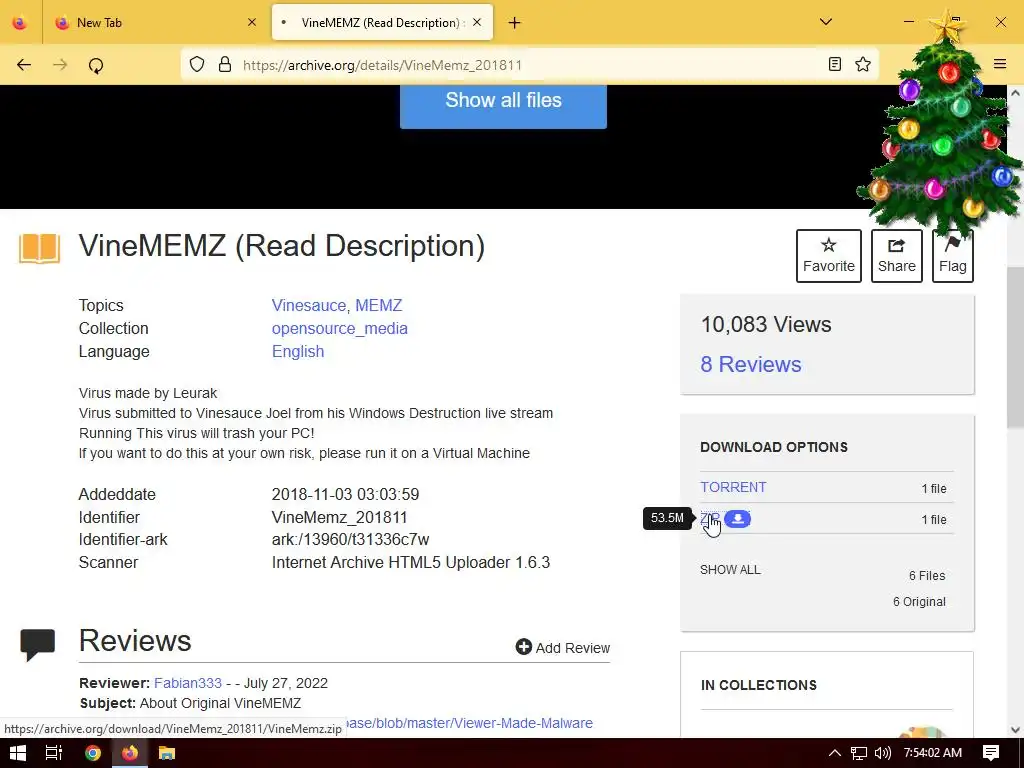This screenshot has height=768, width=1024.
Task: Expand the list all tabs chevron
Action: [x=825, y=22]
